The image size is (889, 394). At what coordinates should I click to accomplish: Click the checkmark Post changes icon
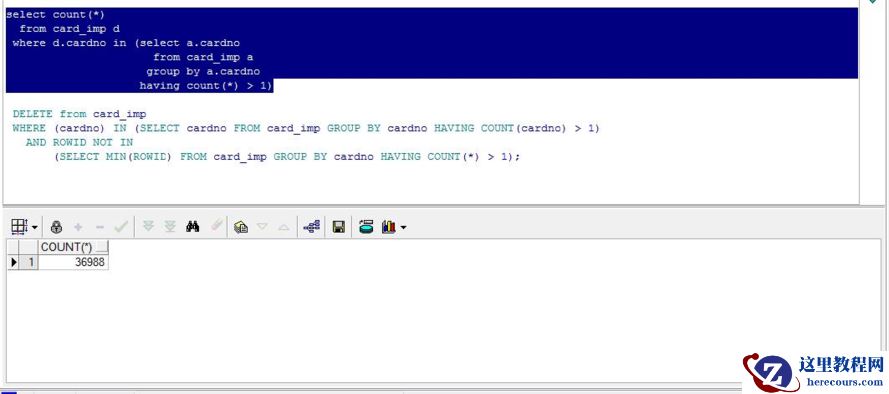point(121,227)
